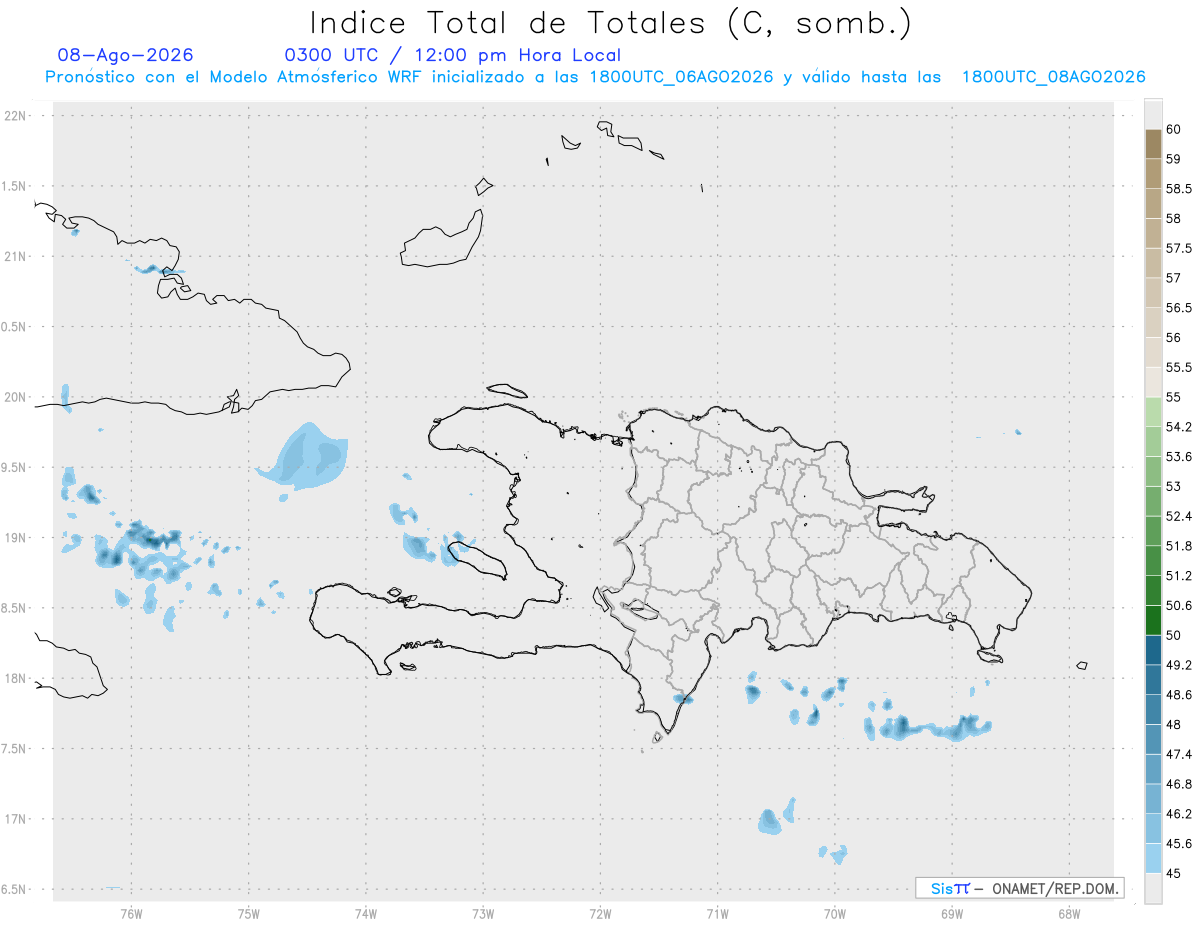Click the '71W' longitude axis label
This screenshot has width=1200, height=927.
pyautogui.click(x=717, y=913)
